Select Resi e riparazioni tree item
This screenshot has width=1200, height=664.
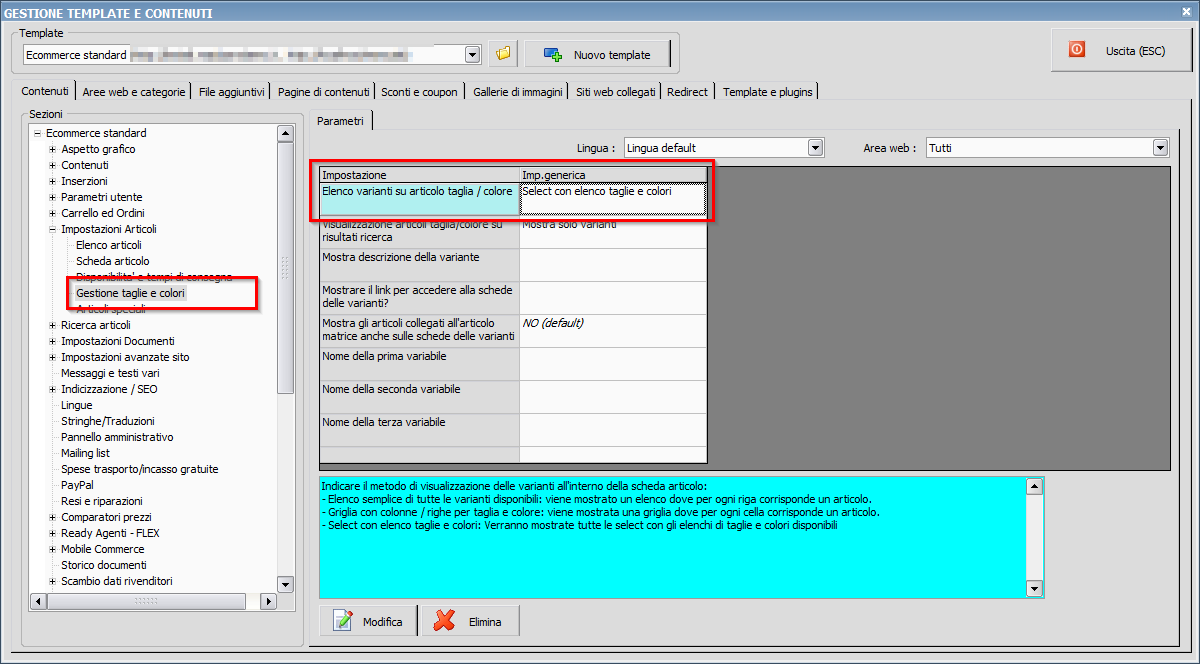[102, 501]
